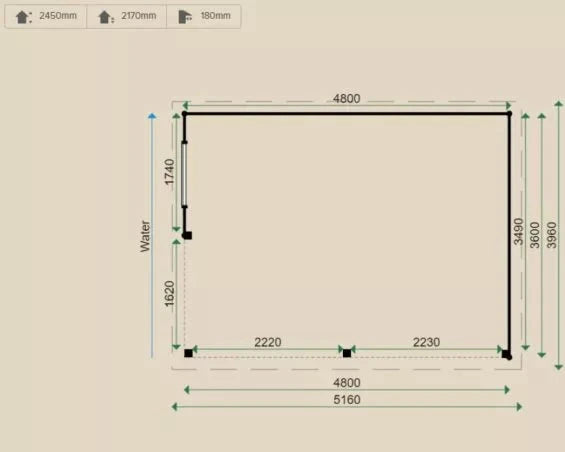
Task: Select the window in the left wall
Action: pos(184,174)
